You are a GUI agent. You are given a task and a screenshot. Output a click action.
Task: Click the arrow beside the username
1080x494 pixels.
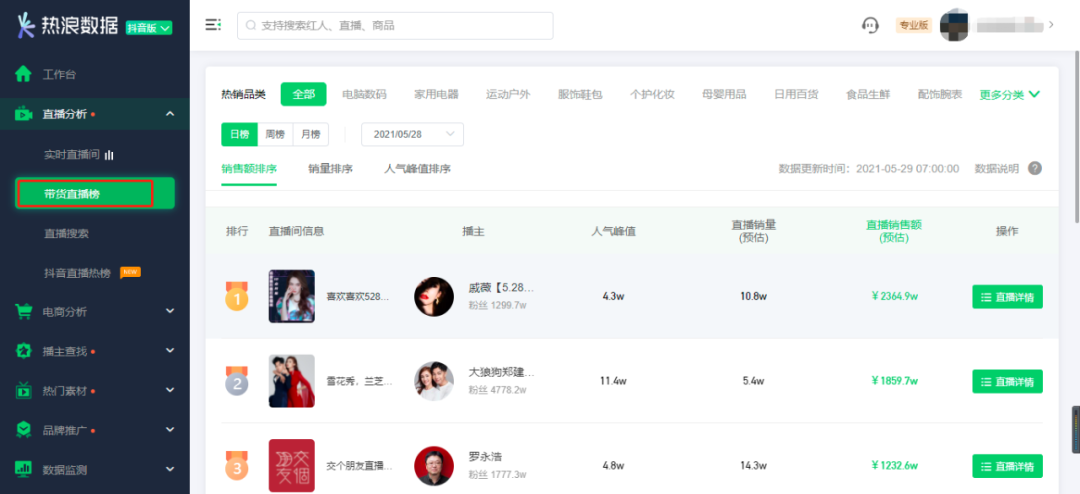[1051, 25]
